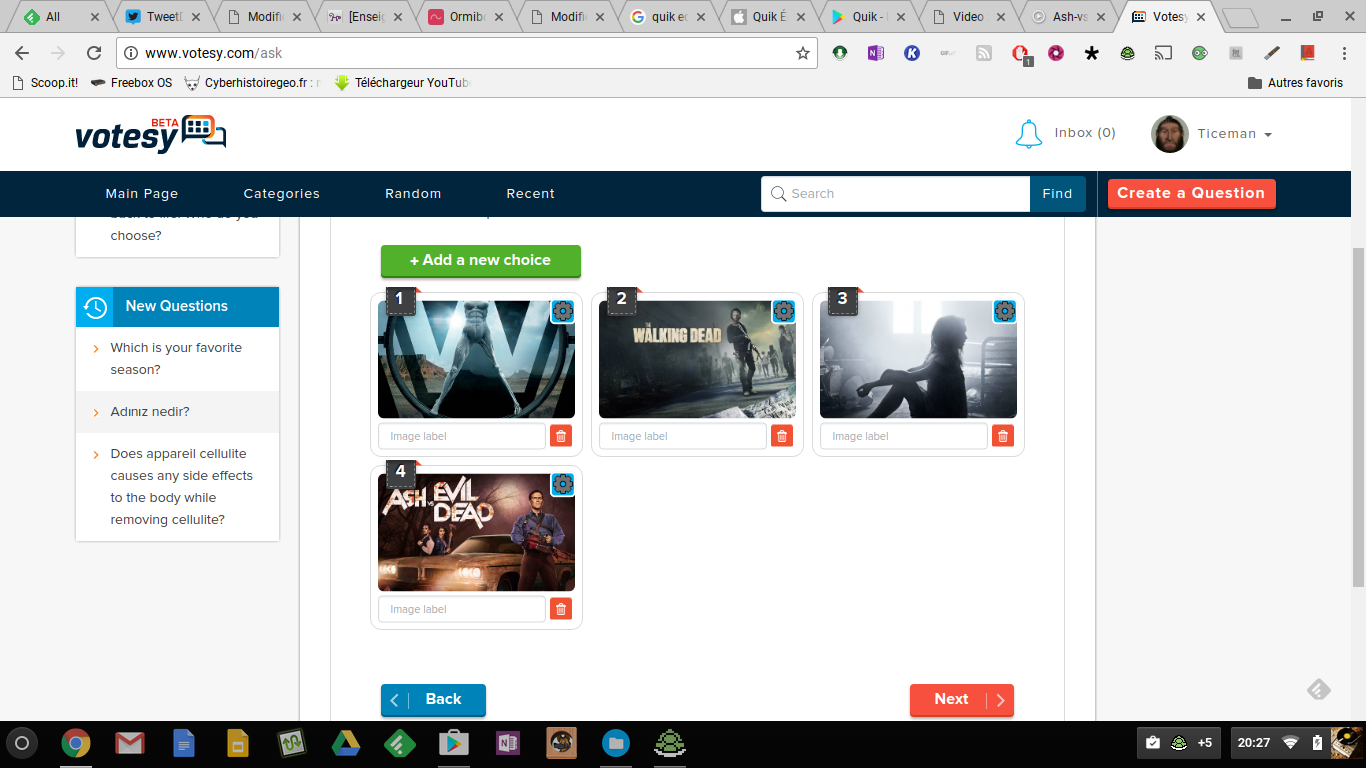Click the Inbox (0) link

tap(1085, 133)
